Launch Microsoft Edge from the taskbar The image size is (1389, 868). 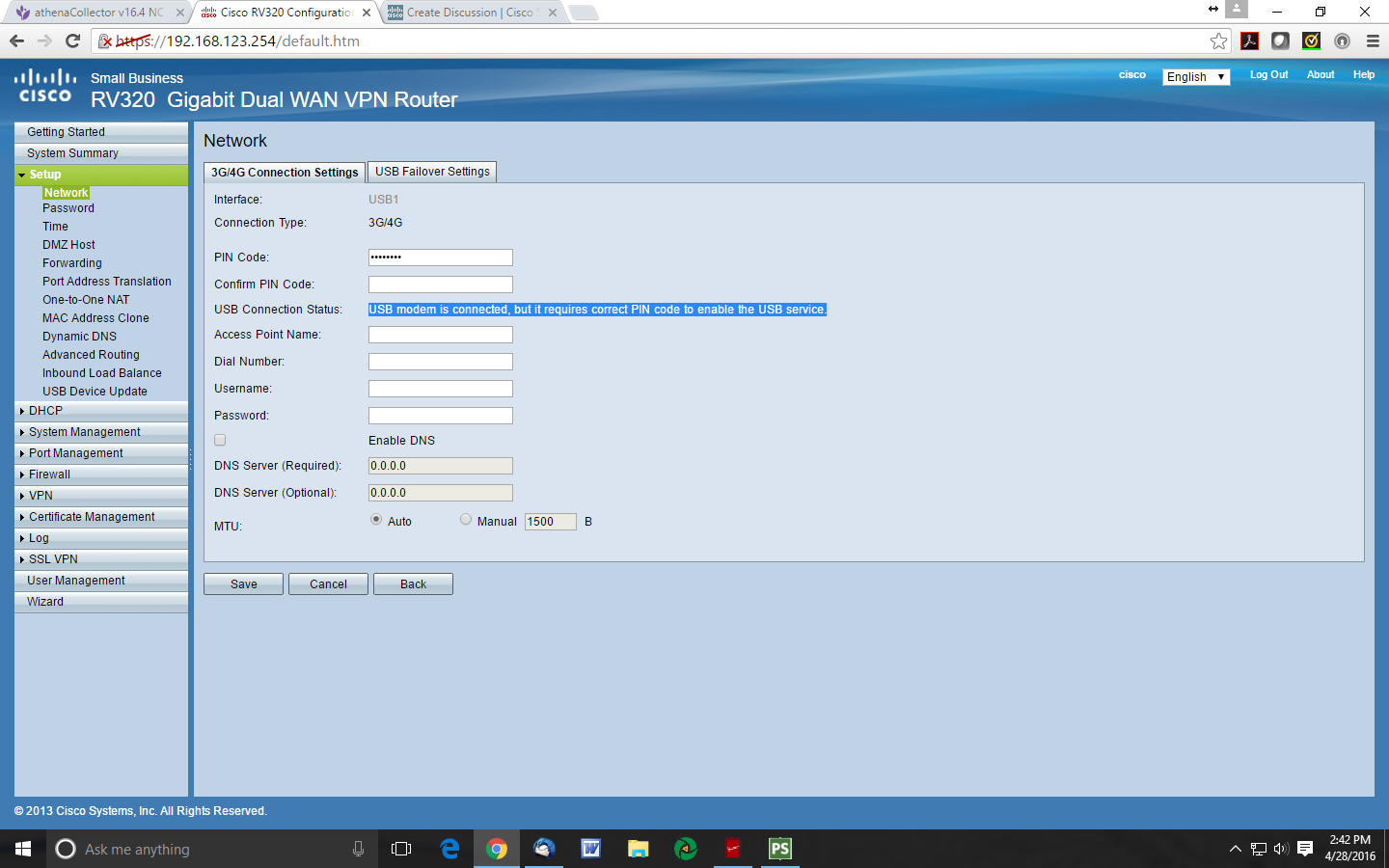click(x=449, y=849)
